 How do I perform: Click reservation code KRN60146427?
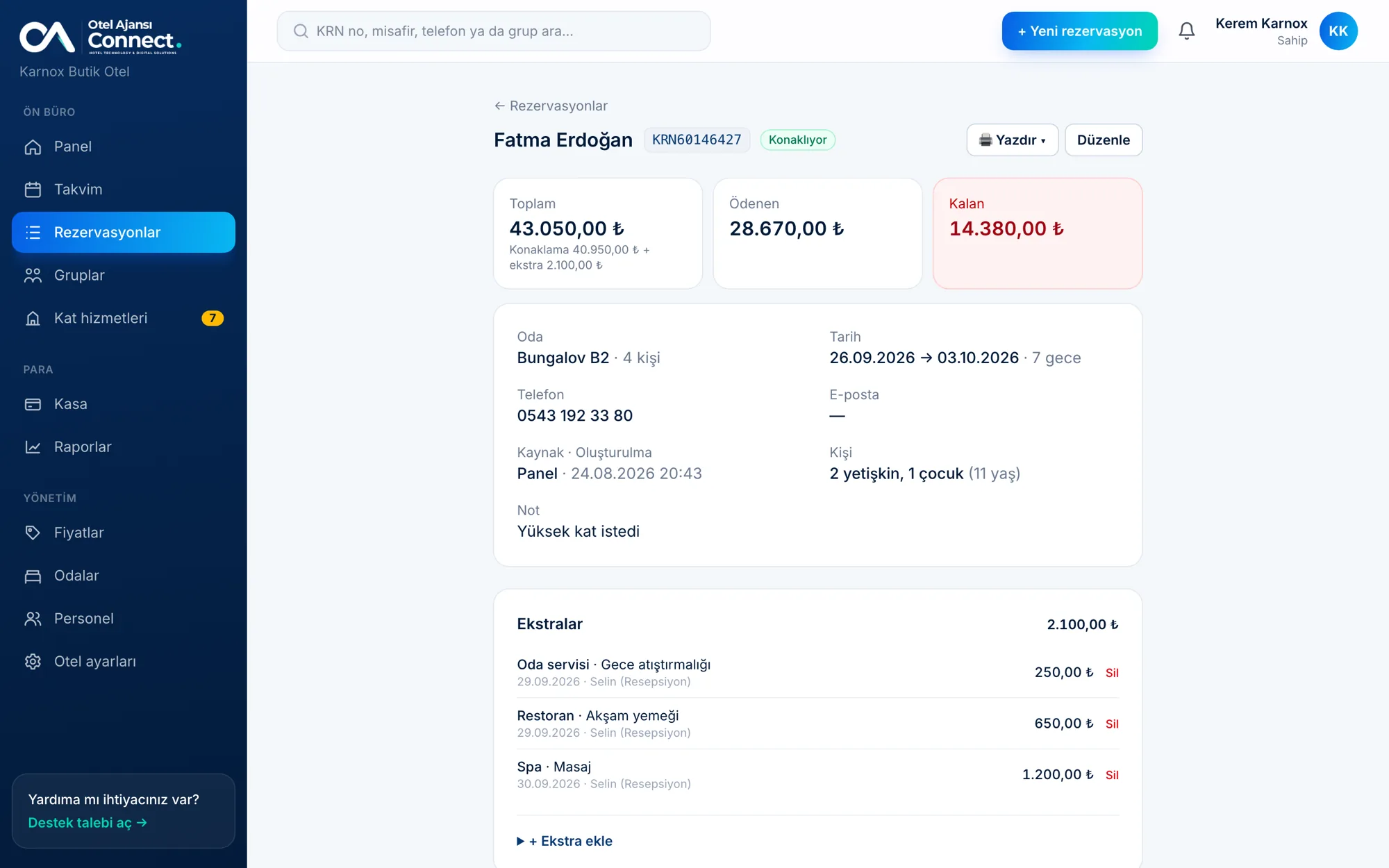[697, 140]
